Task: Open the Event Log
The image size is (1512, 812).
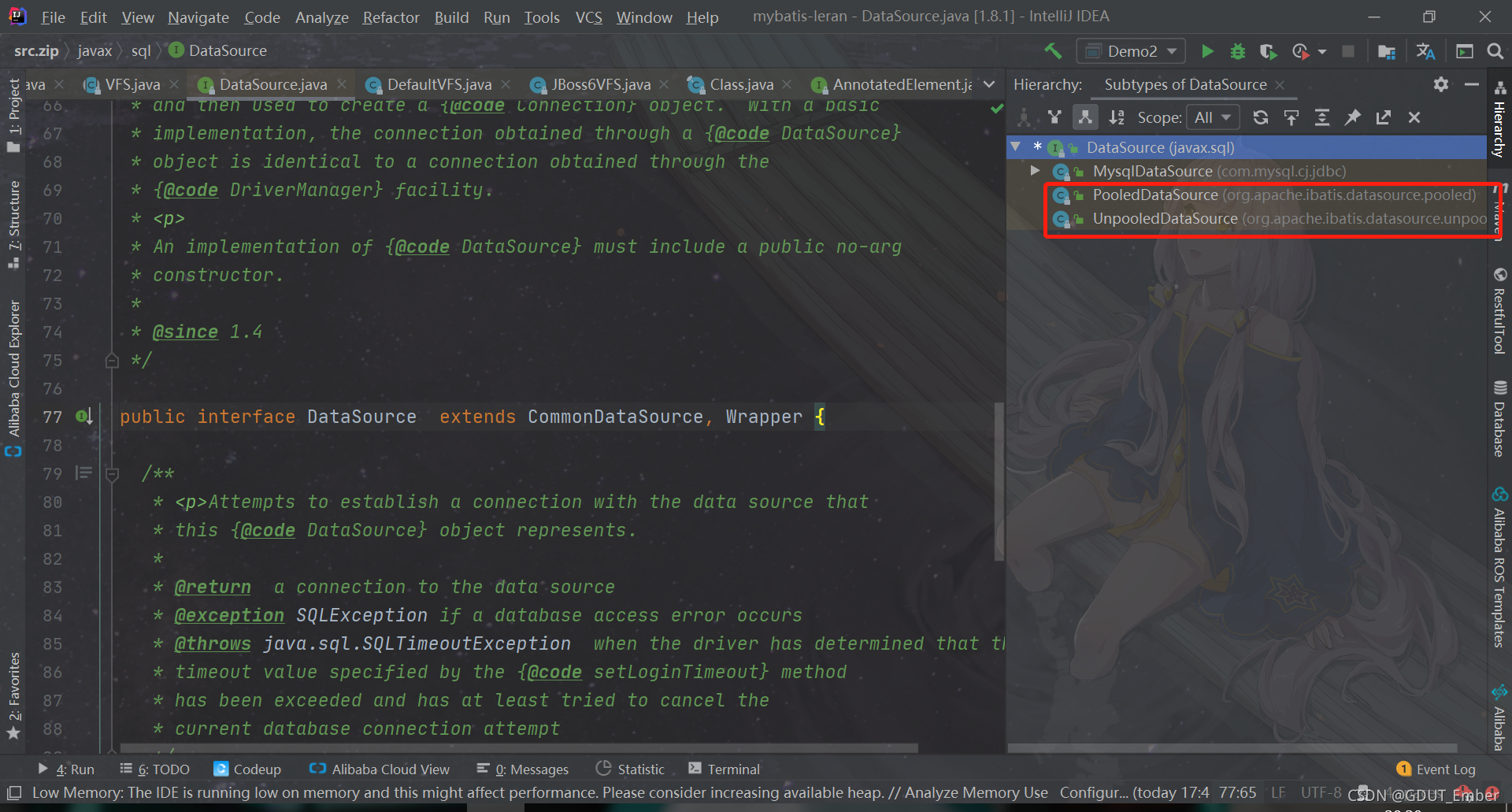Action: click(1436, 769)
